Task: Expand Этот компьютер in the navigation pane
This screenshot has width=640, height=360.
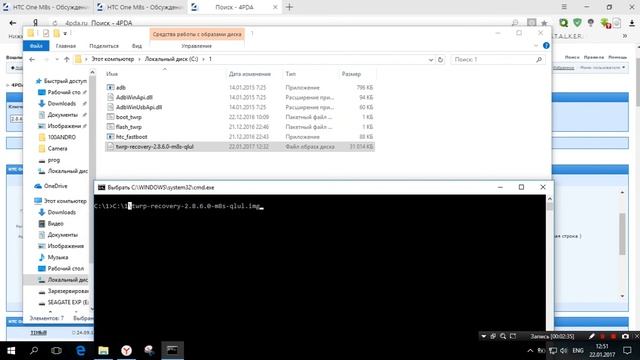Action: pos(61,201)
